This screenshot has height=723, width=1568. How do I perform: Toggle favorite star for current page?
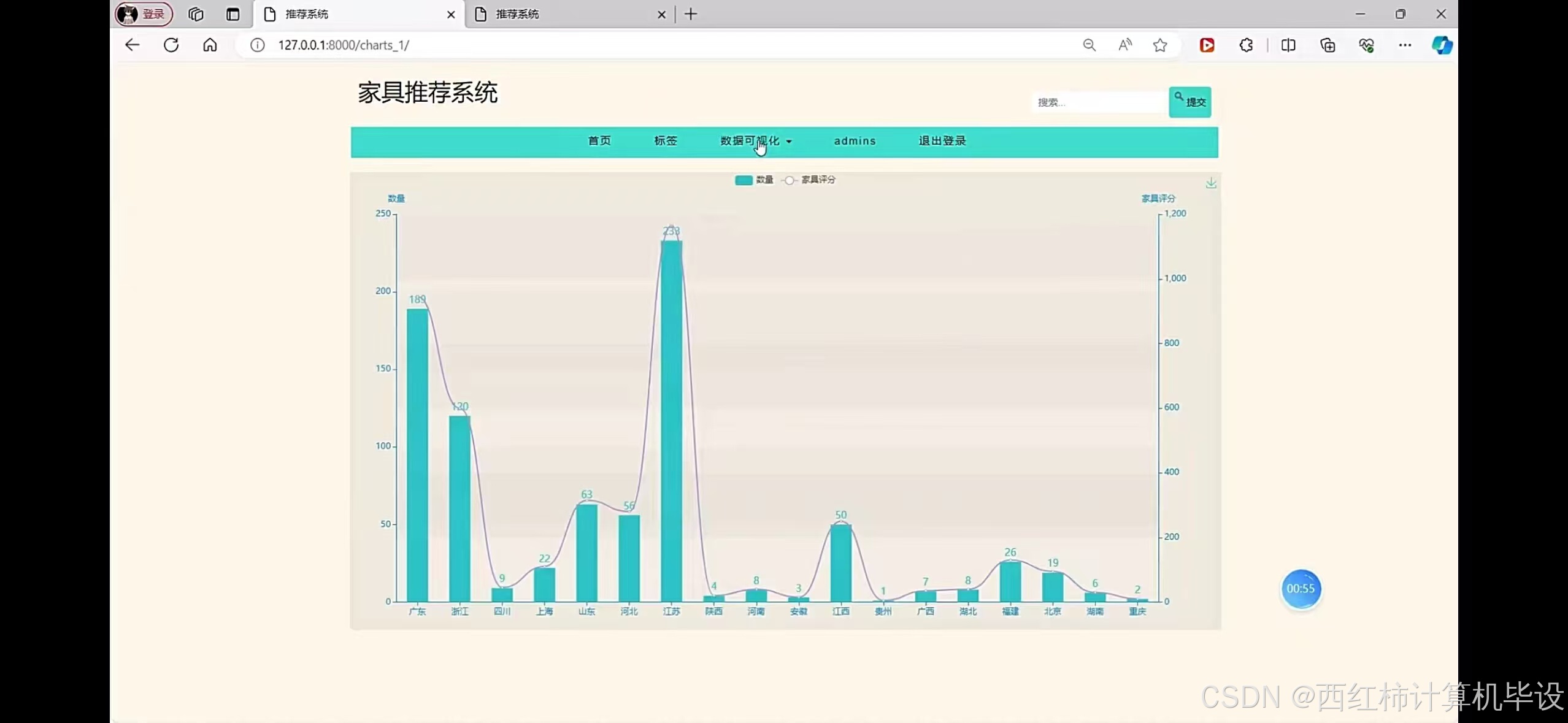[x=1160, y=45]
